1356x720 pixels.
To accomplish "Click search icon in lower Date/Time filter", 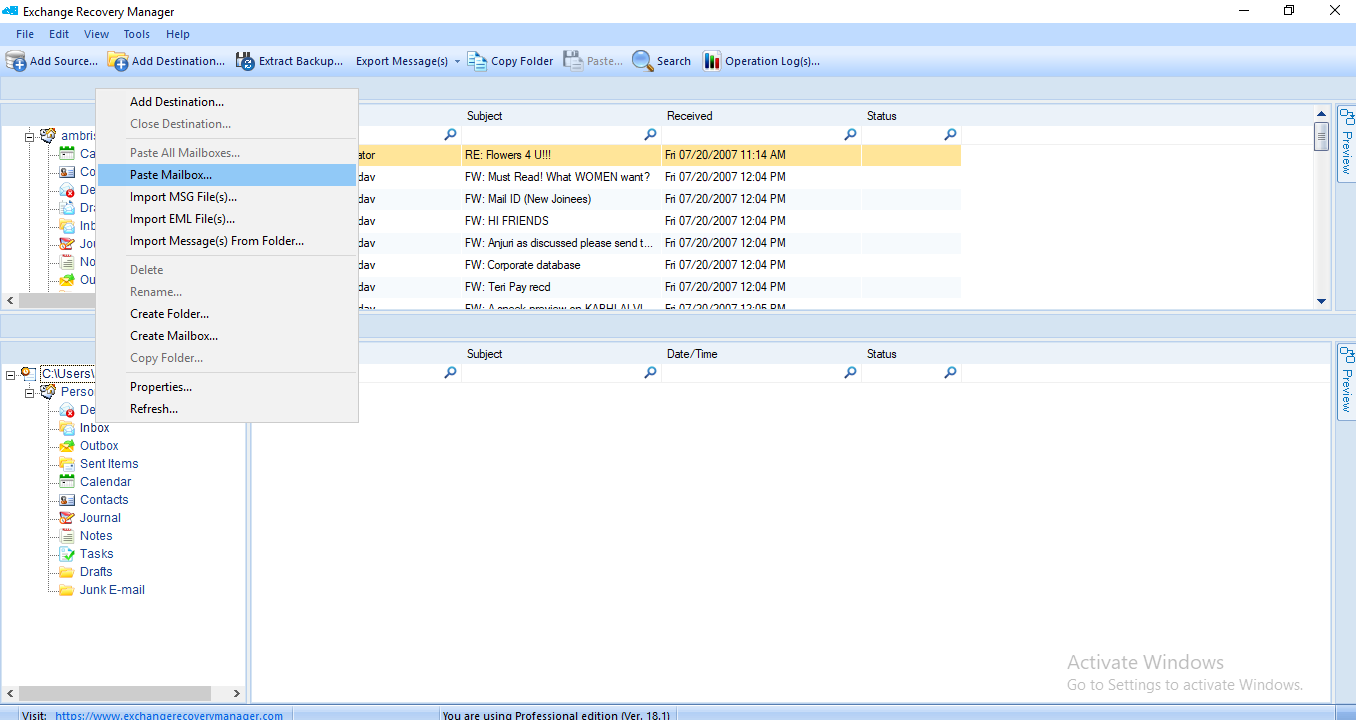I will (x=850, y=372).
